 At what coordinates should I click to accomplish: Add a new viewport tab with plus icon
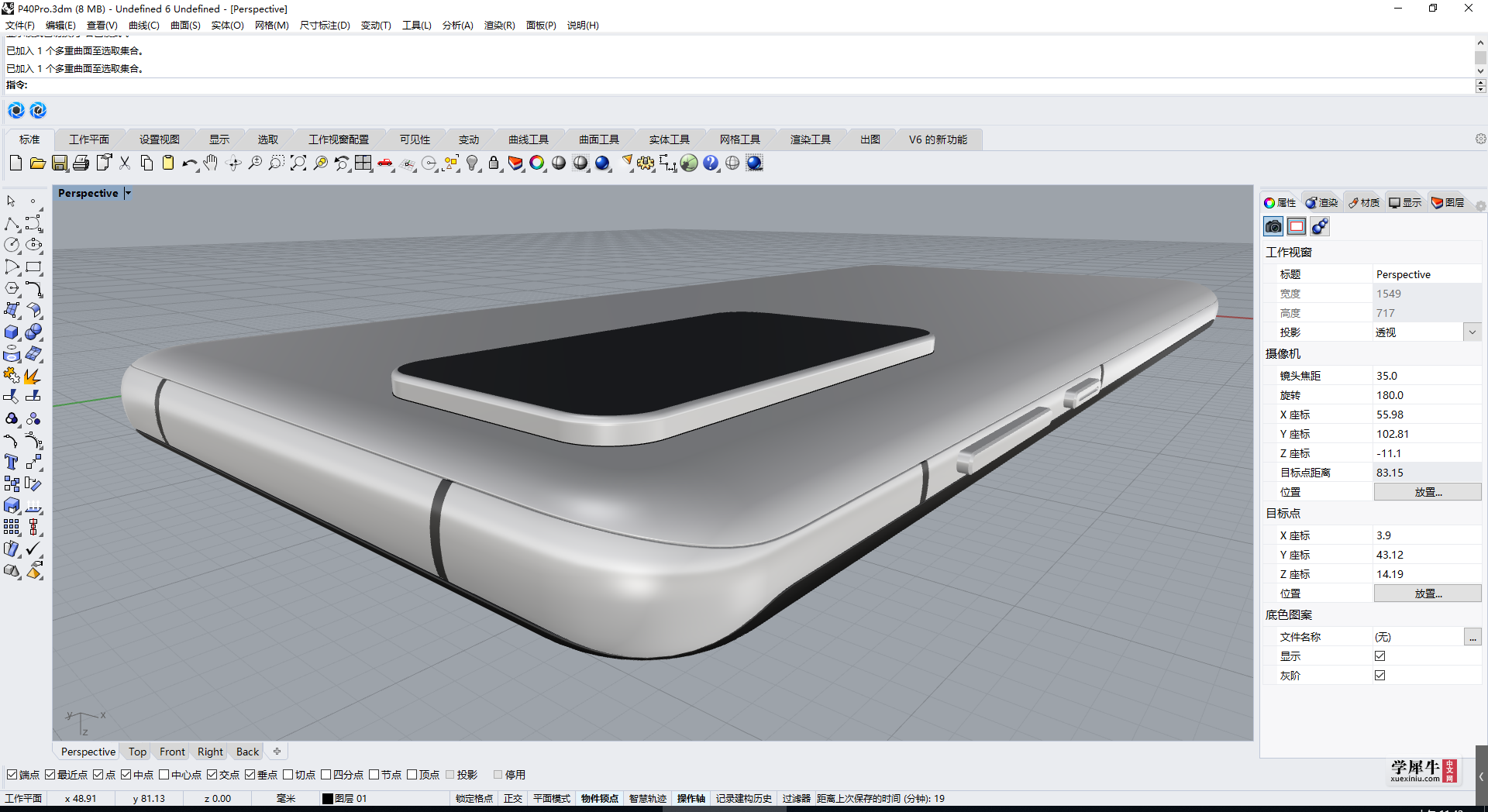277,752
